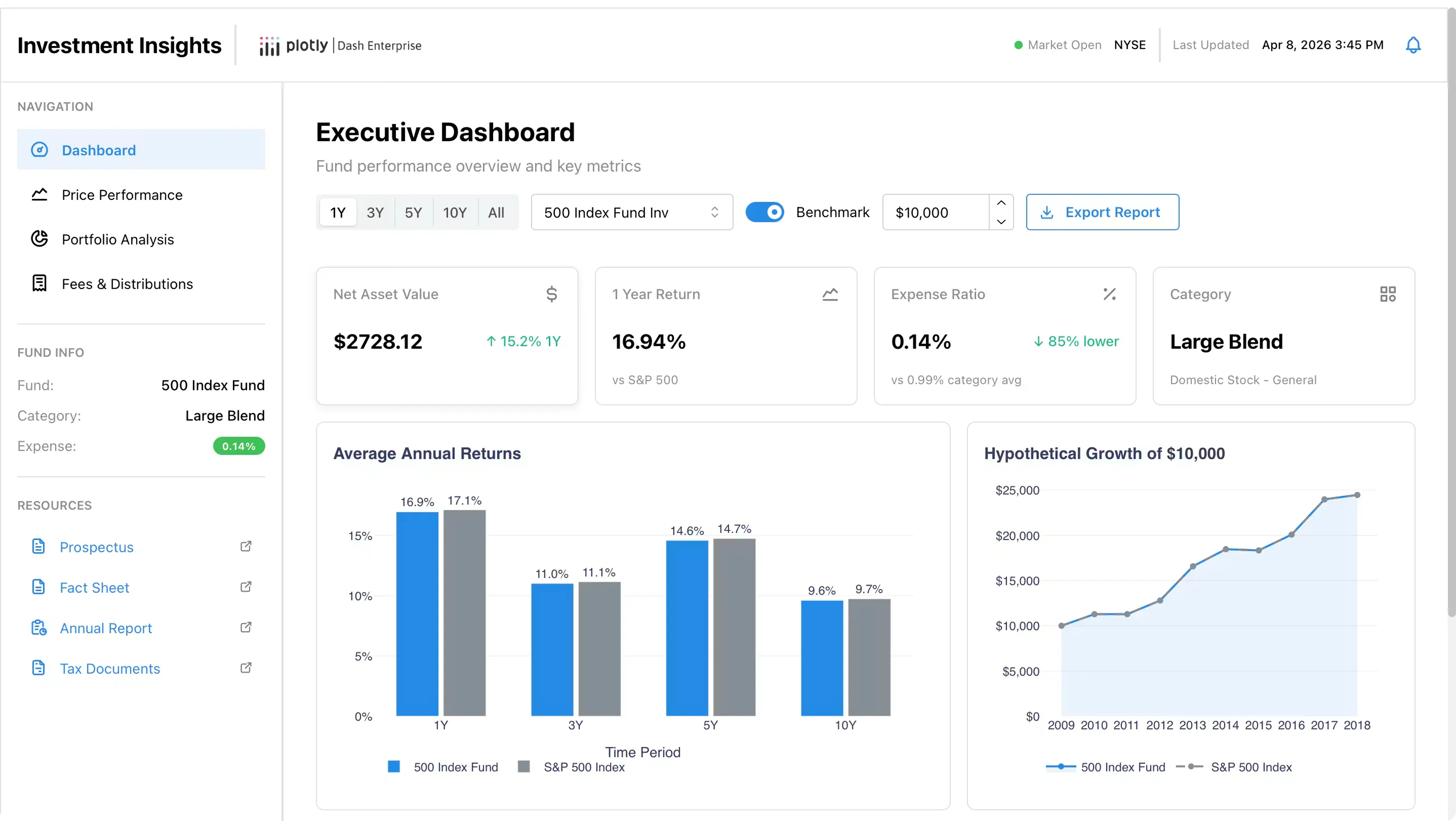This screenshot has height=821, width=1456.
Task: Click the gray S&P 500 Index legend color swatch
Action: click(x=524, y=766)
